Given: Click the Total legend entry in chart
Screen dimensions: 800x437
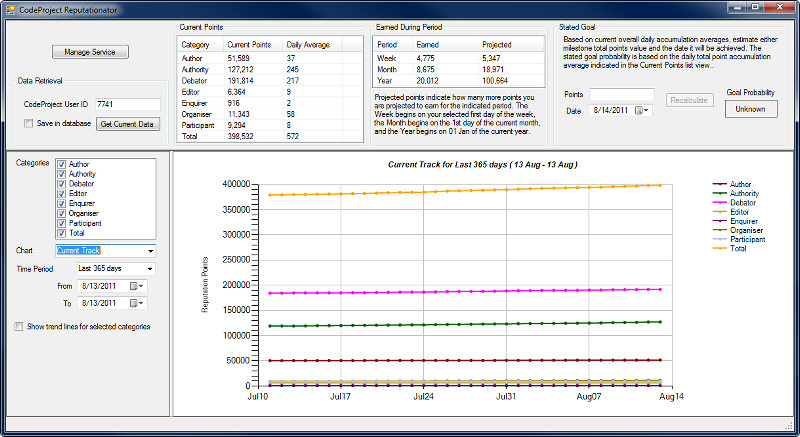Looking at the screenshot, I should click(x=730, y=248).
